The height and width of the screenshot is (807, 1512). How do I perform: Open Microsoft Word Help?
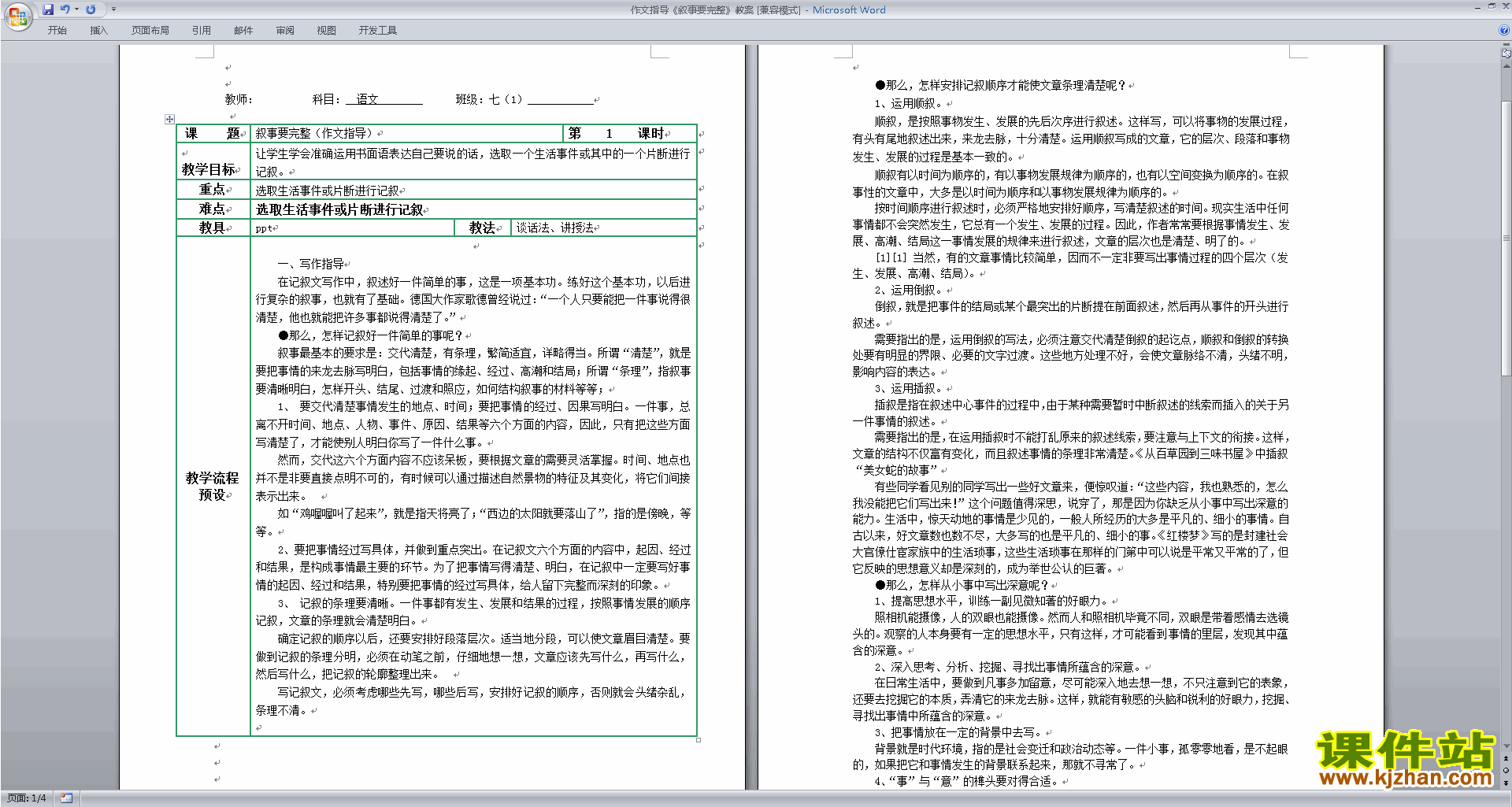(x=1504, y=30)
